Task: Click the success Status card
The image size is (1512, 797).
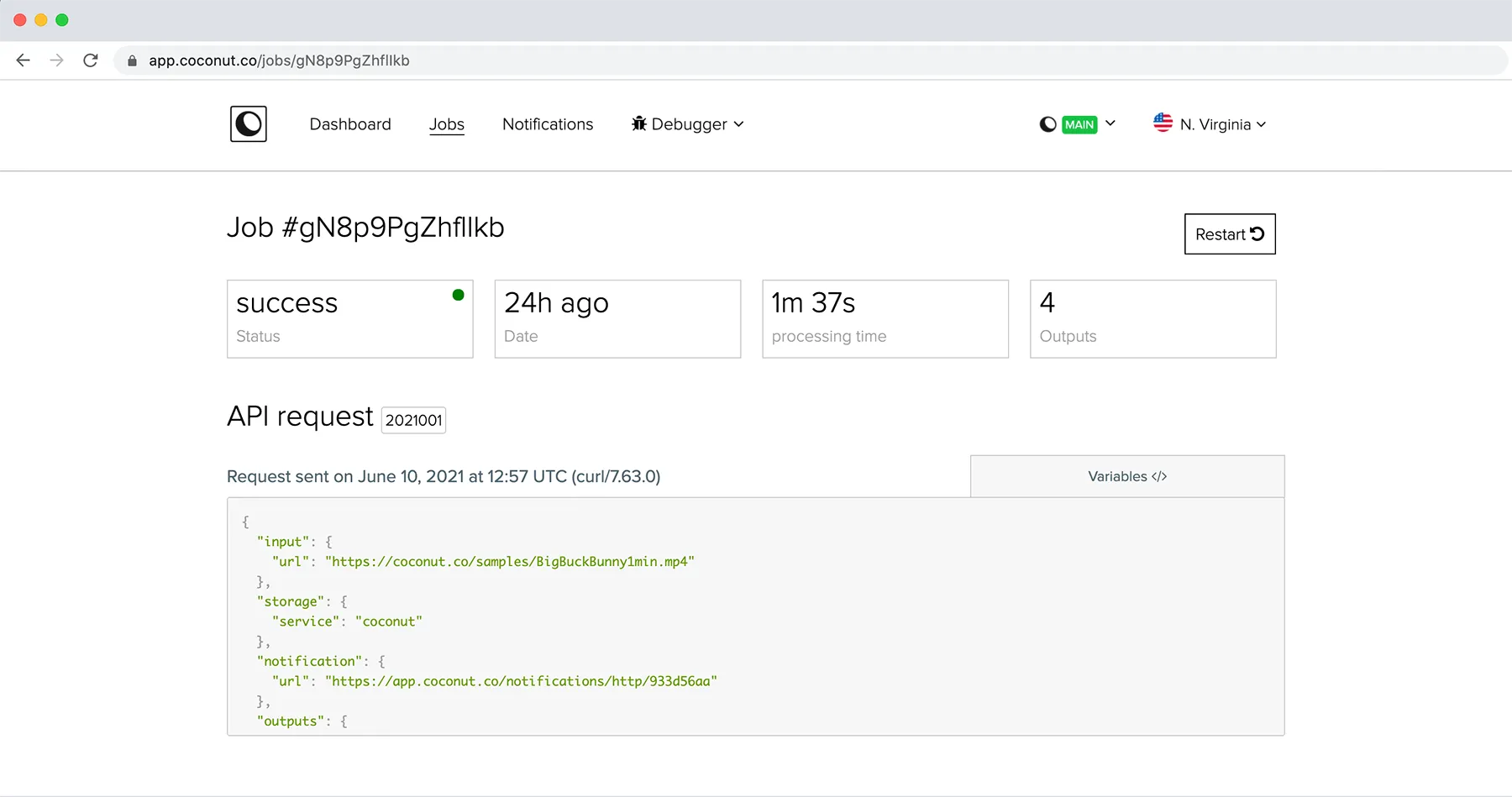Action: pyautogui.click(x=349, y=319)
